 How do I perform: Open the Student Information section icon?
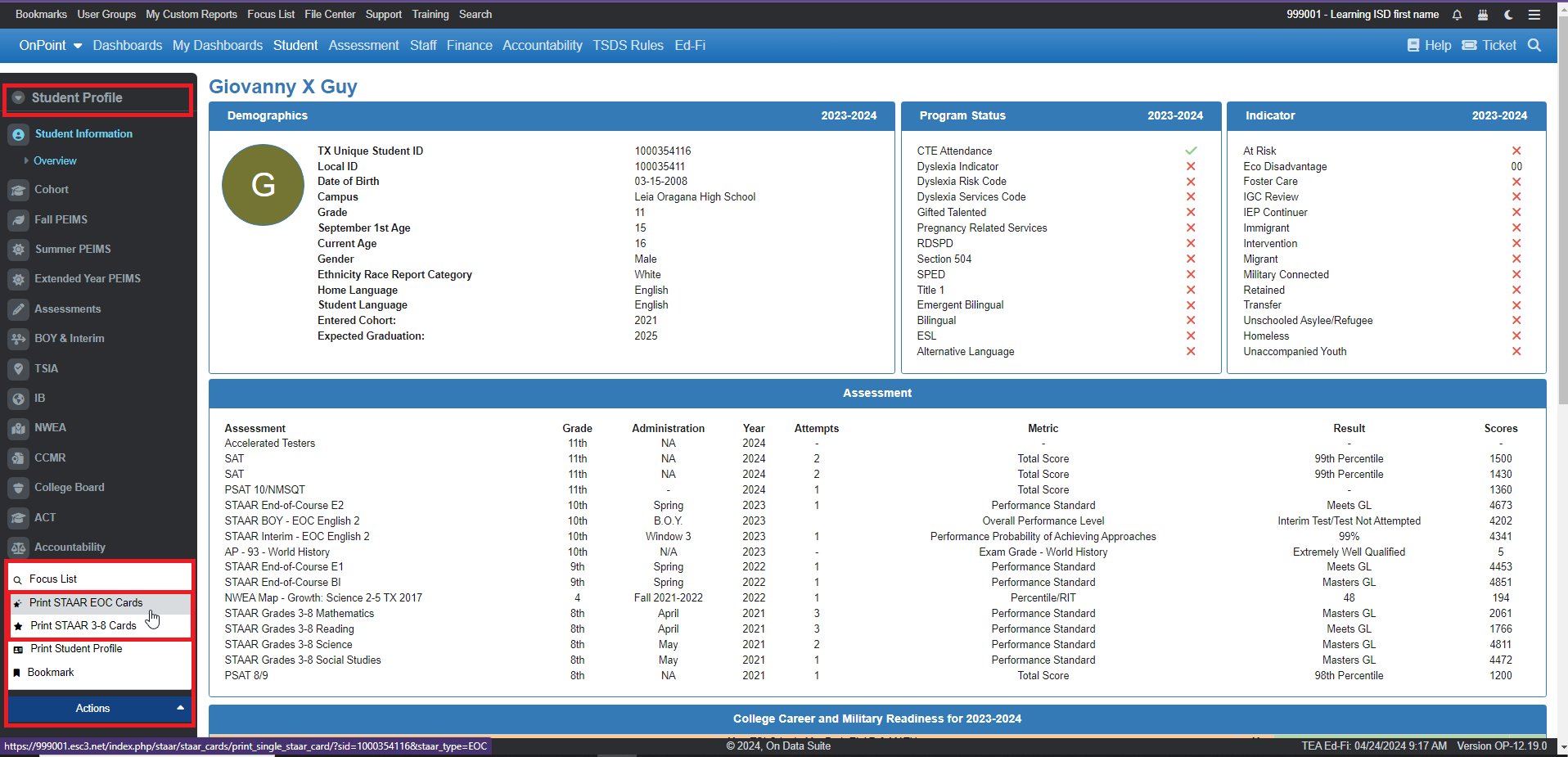(x=18, y=133)
